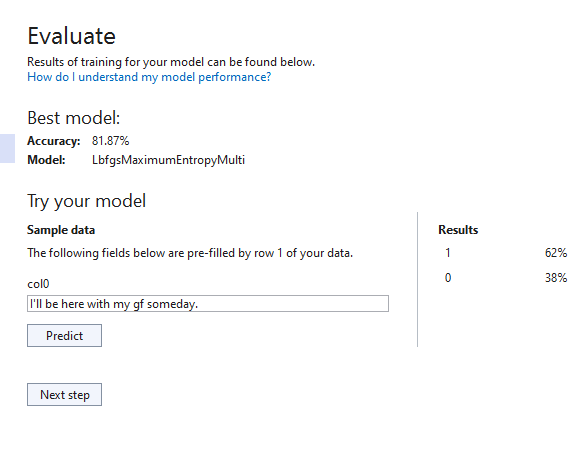Click the 'Try your model' heading
Screen dimensions: 587x454
[86, 201]
